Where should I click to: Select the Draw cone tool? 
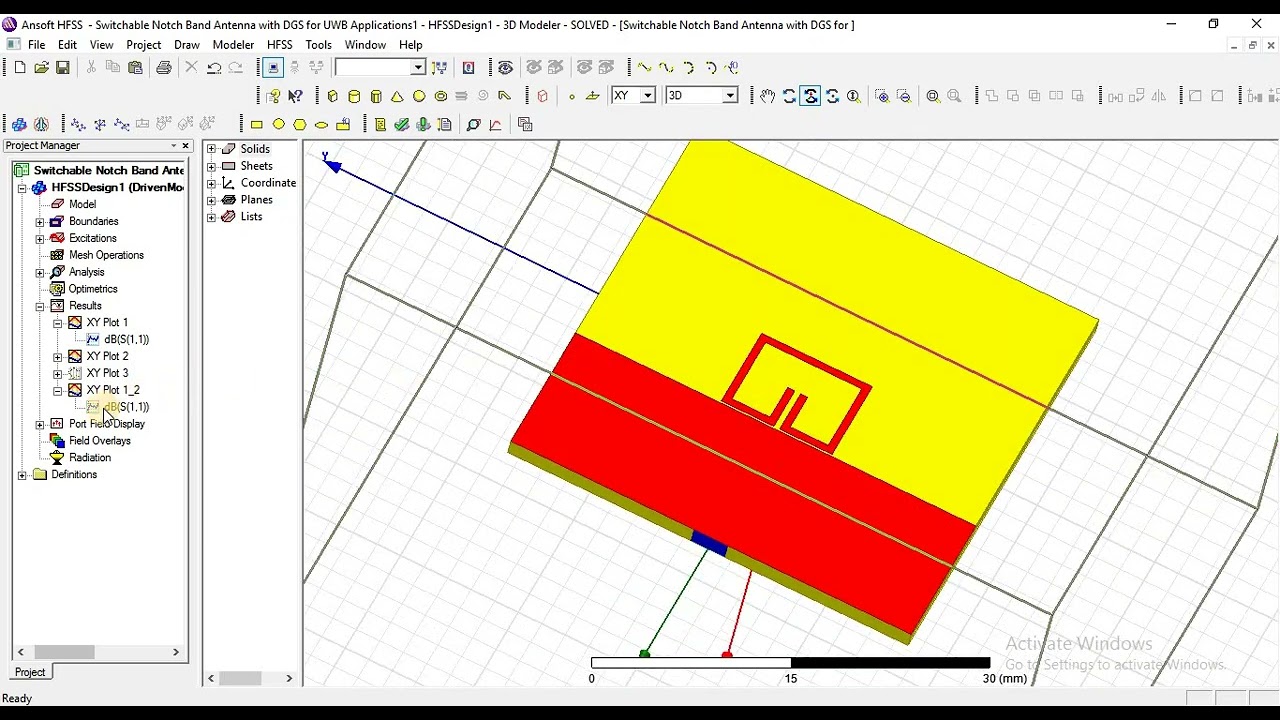pos(397,96)
